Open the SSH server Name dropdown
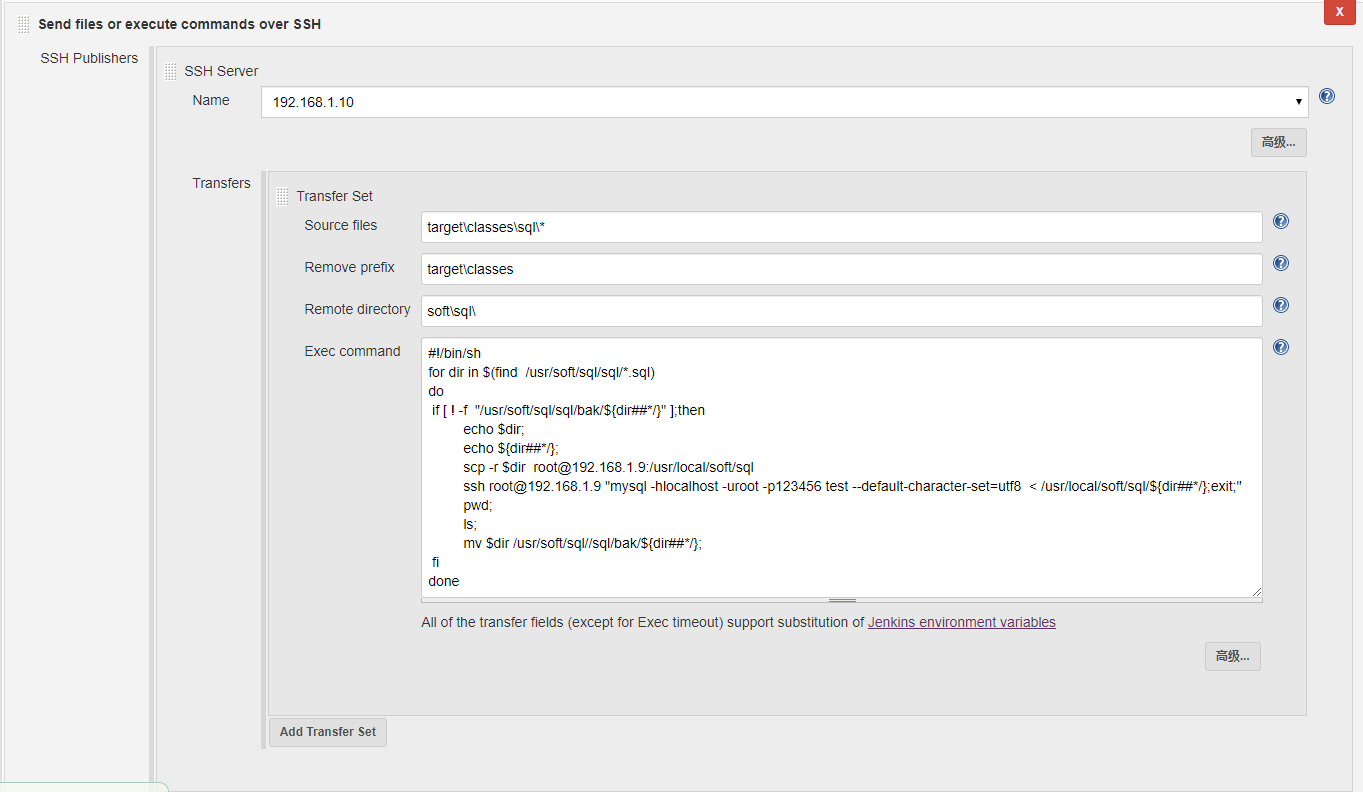This screenshot has height=792, width=1363. (x=785, y=102)
